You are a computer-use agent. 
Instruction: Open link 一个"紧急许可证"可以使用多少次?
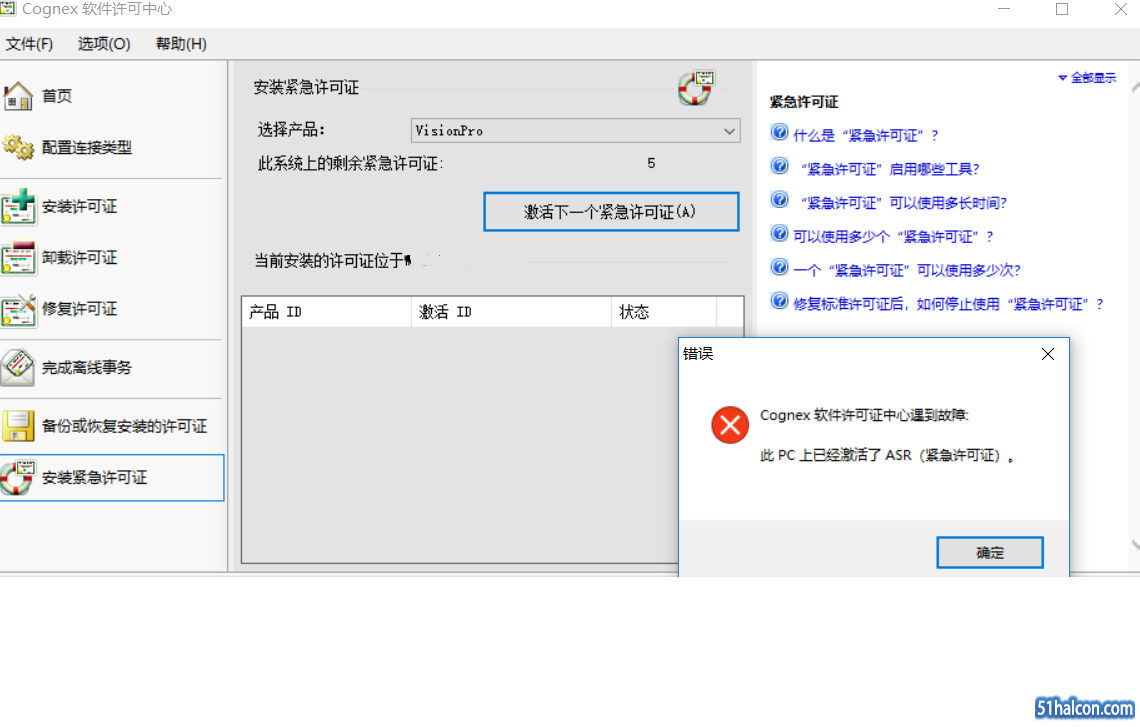tap(907, 270)
